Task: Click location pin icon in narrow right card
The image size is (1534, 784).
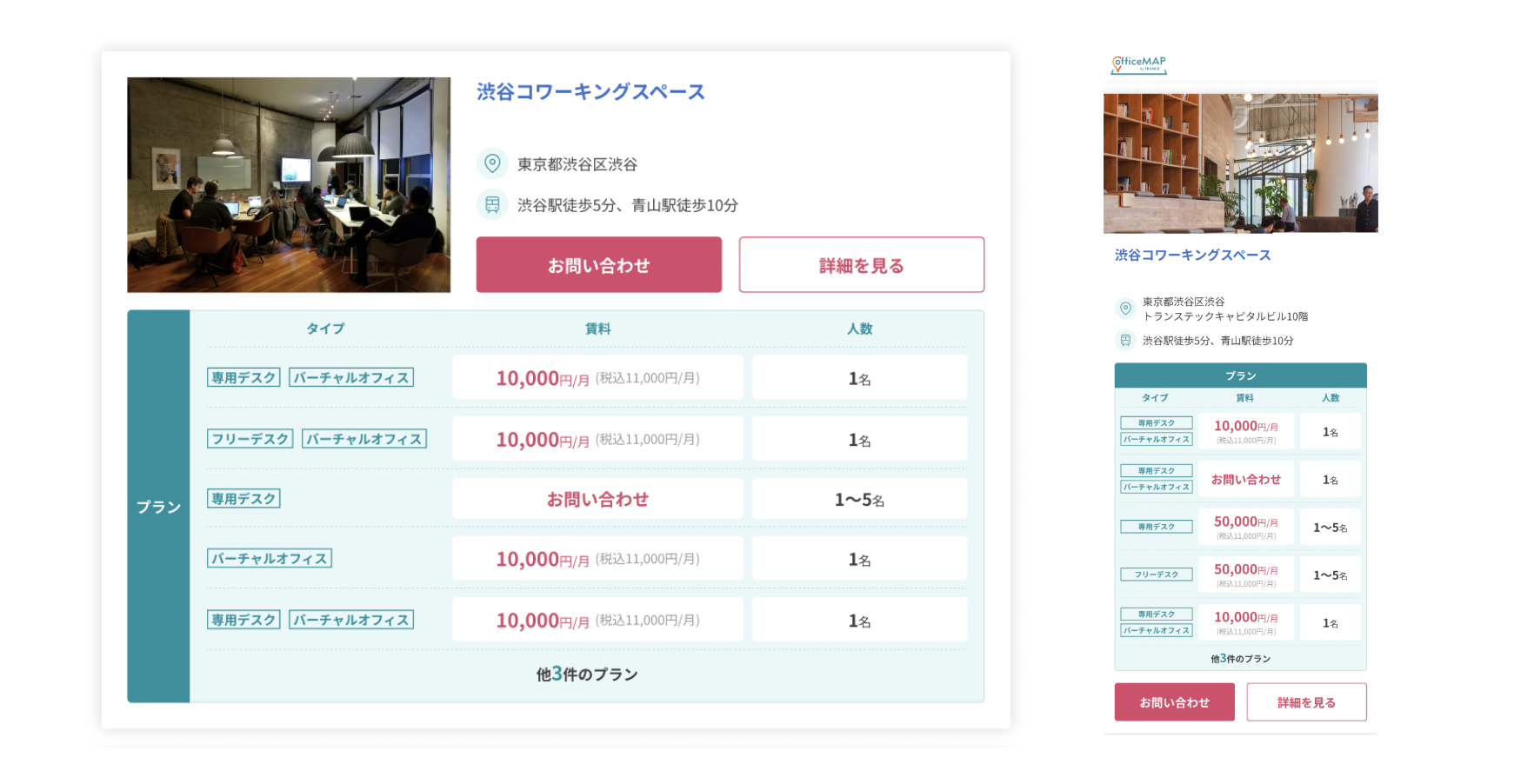Action: (1125, 309)
